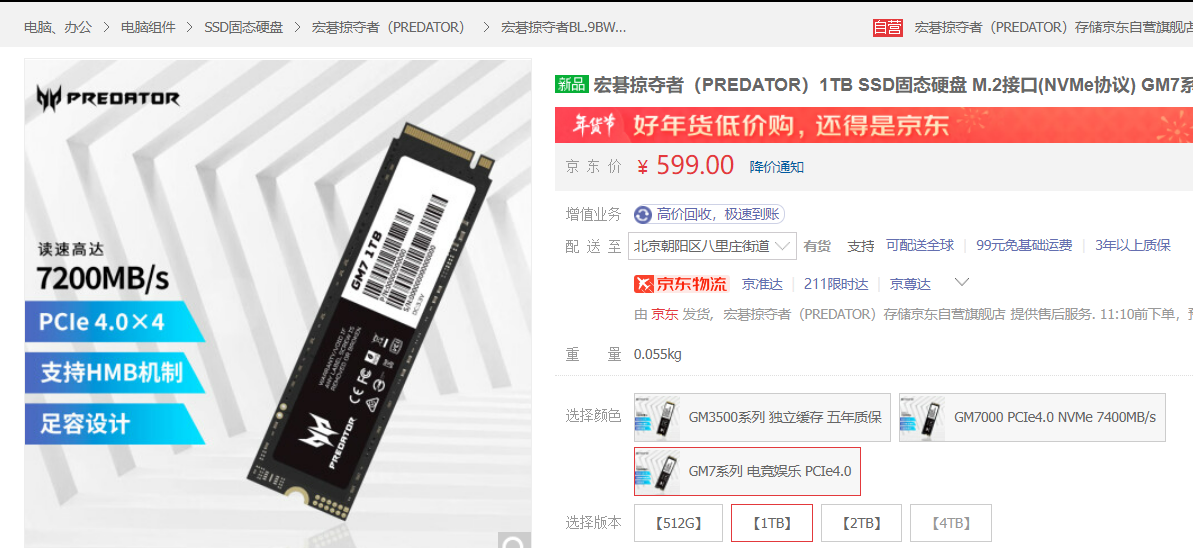
Task: Select GM3500系列 thumbnail option
Action: [760, 417]
